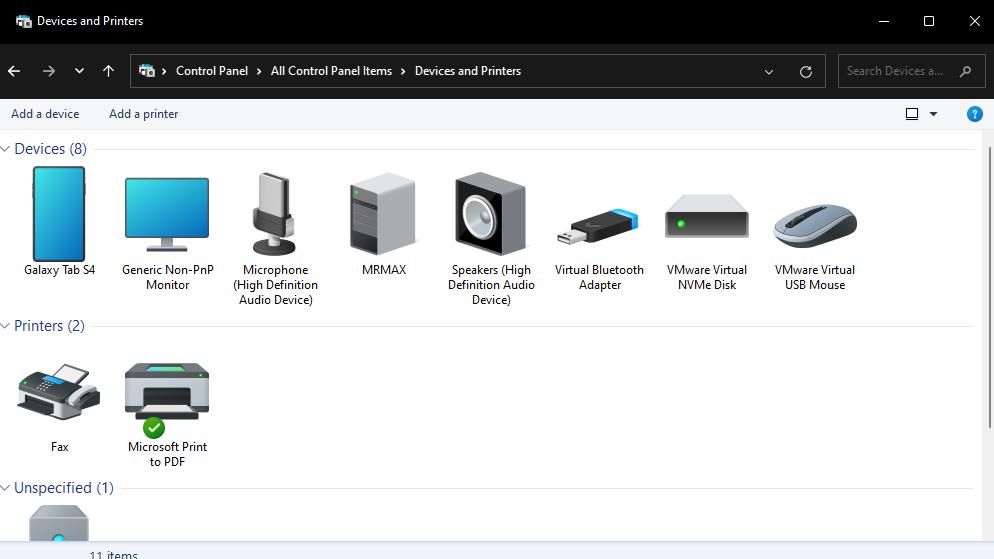Select the Galaxy Tab S4 device icon
This screenshot has width=994, height=559.
[59, 214]
